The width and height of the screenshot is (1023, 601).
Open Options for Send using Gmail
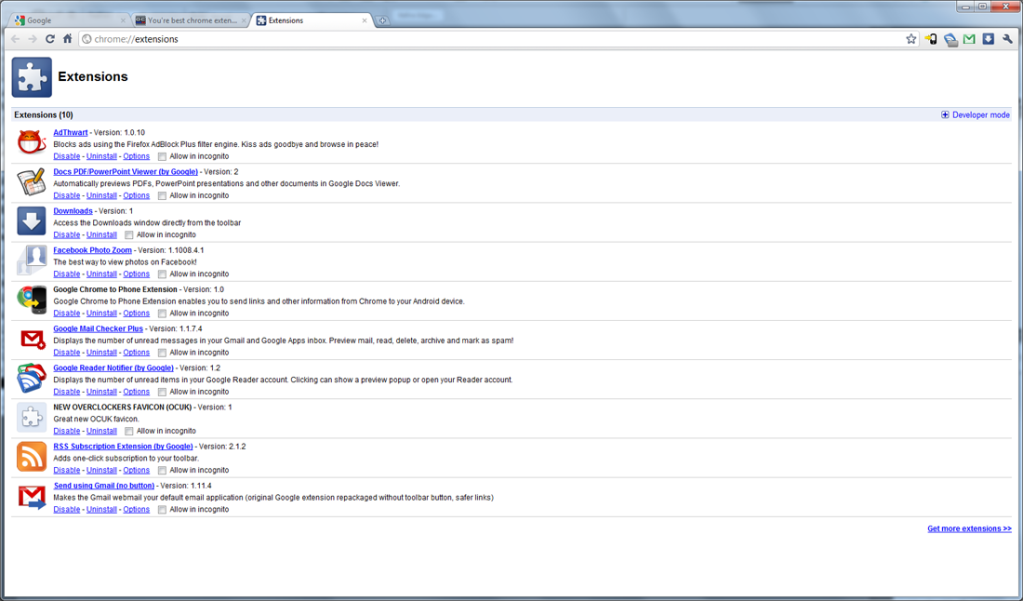tap(136, 510)
